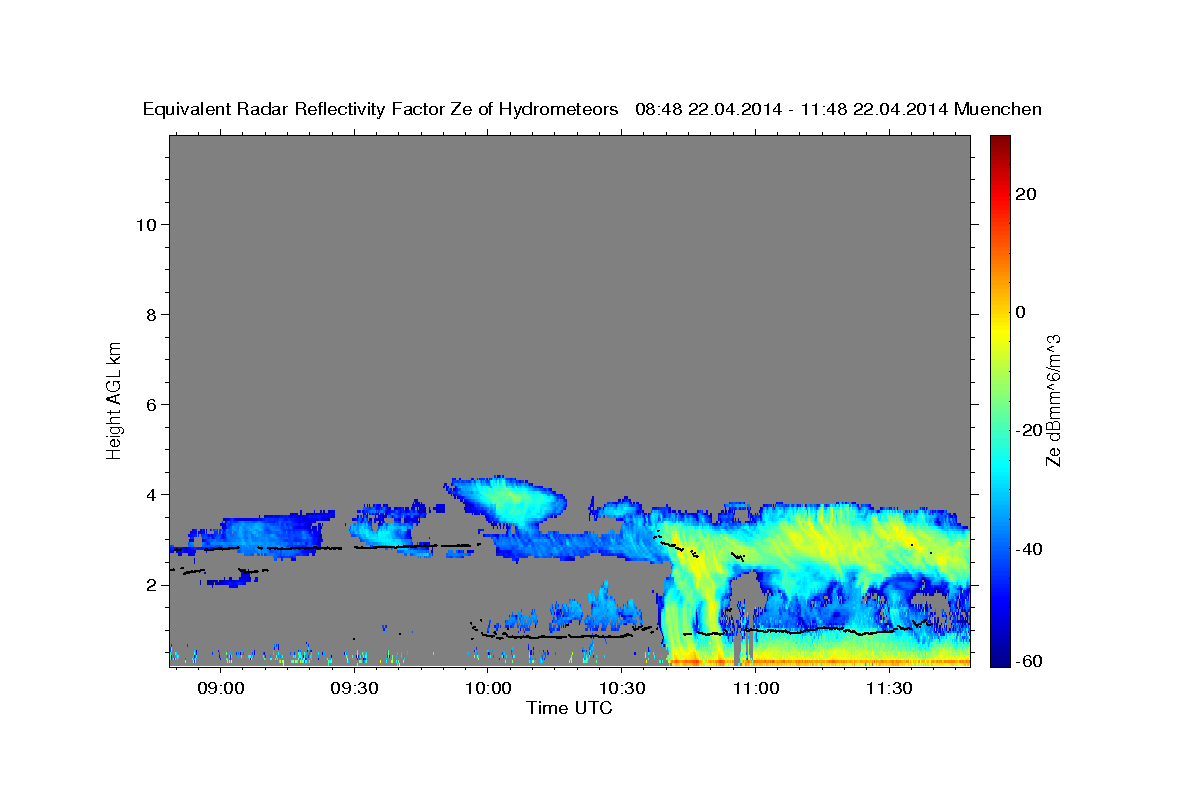Screen dimensions: 1200x800
Task: Click the plot title text
Action: (x=592, y=110)
